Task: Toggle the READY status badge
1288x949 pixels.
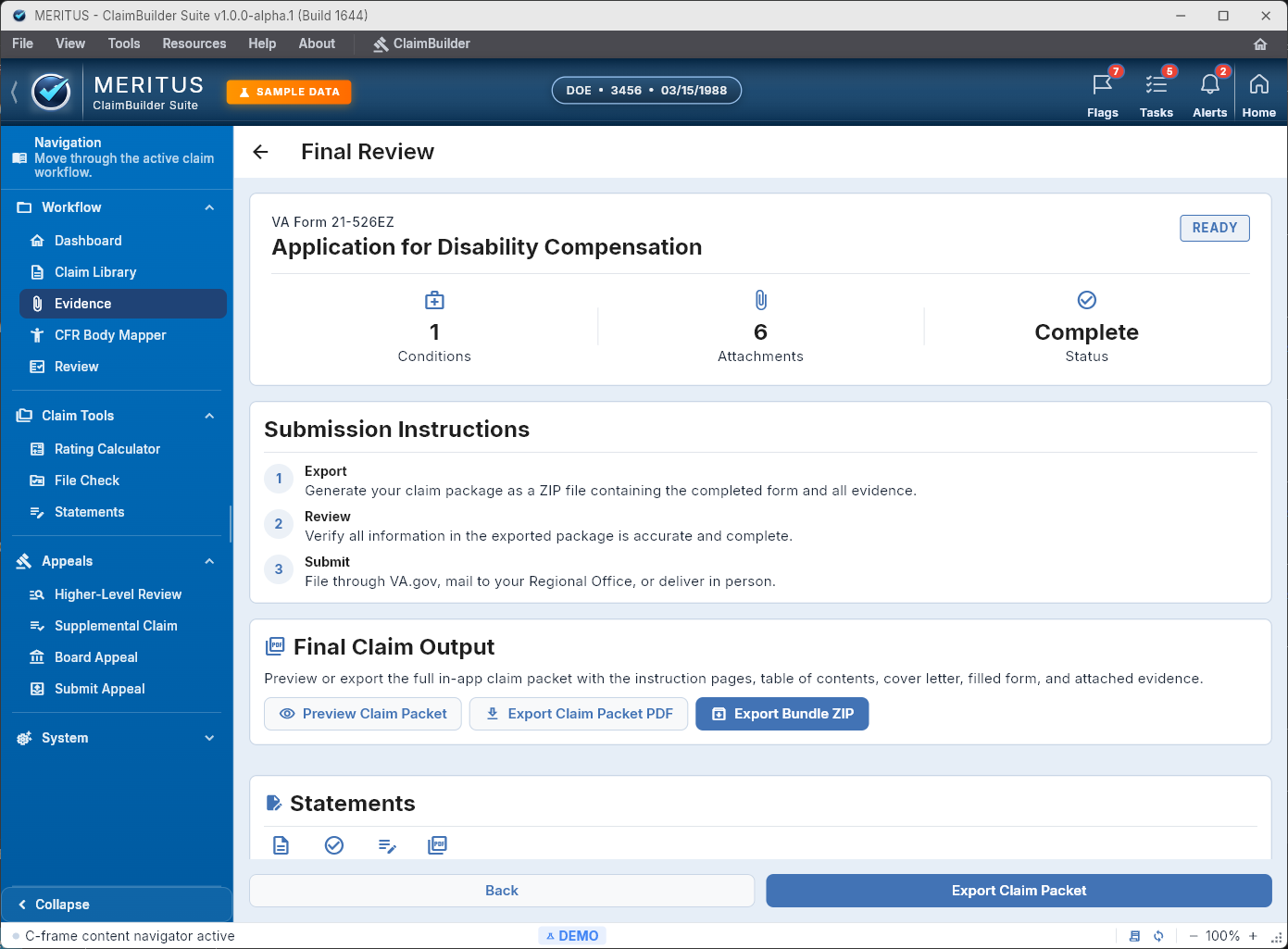Action: 1215,228
